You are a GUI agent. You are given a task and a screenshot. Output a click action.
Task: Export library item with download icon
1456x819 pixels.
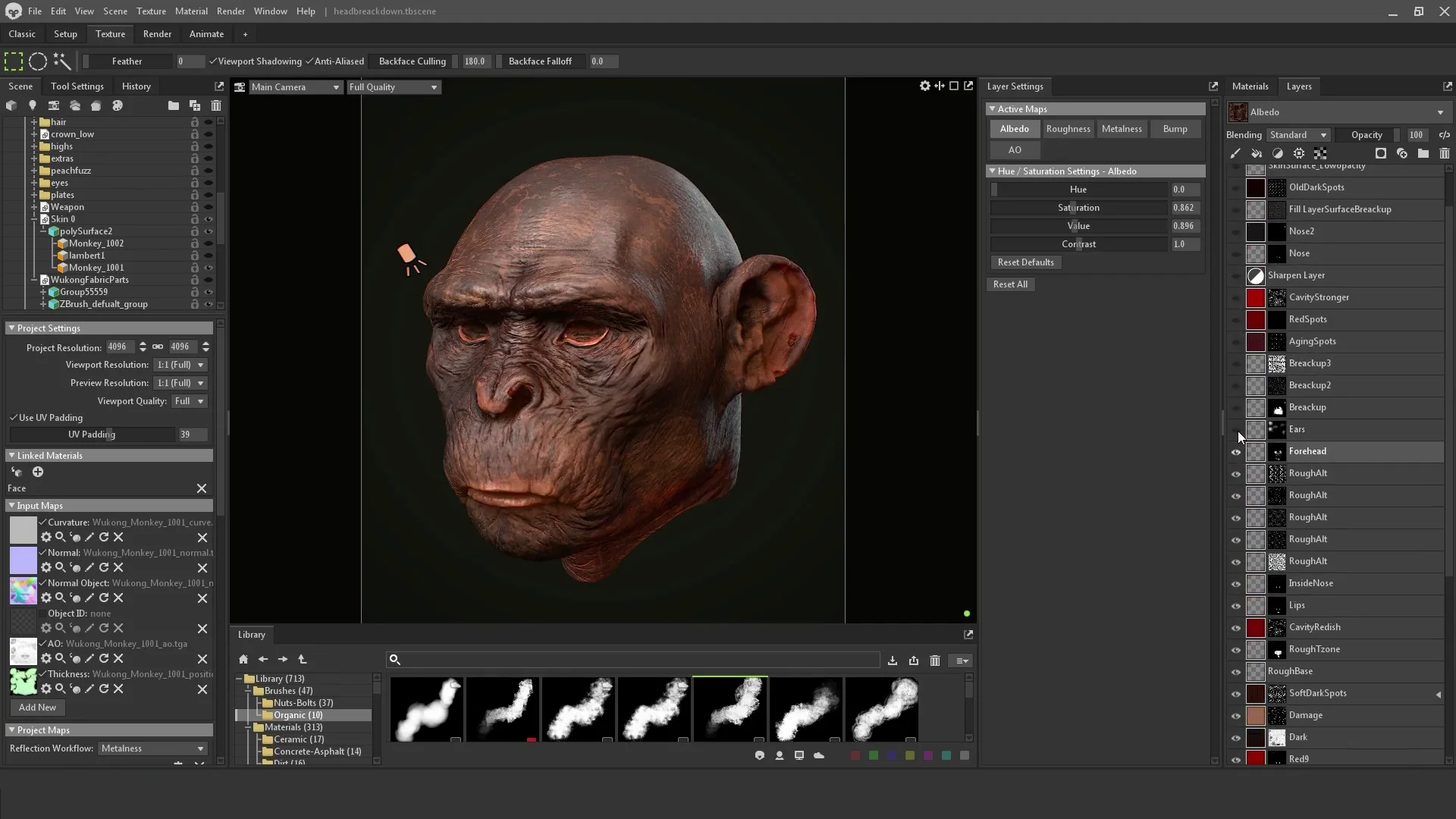tap(893, 661)
